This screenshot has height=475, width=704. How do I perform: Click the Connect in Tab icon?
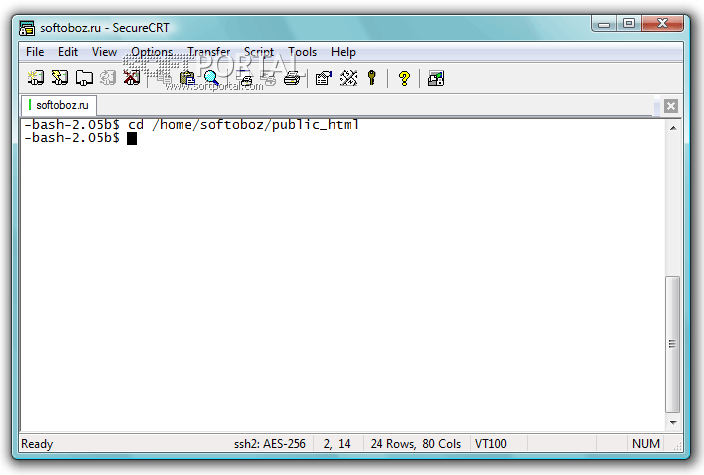pyautogui.click(x=84, y=78)
